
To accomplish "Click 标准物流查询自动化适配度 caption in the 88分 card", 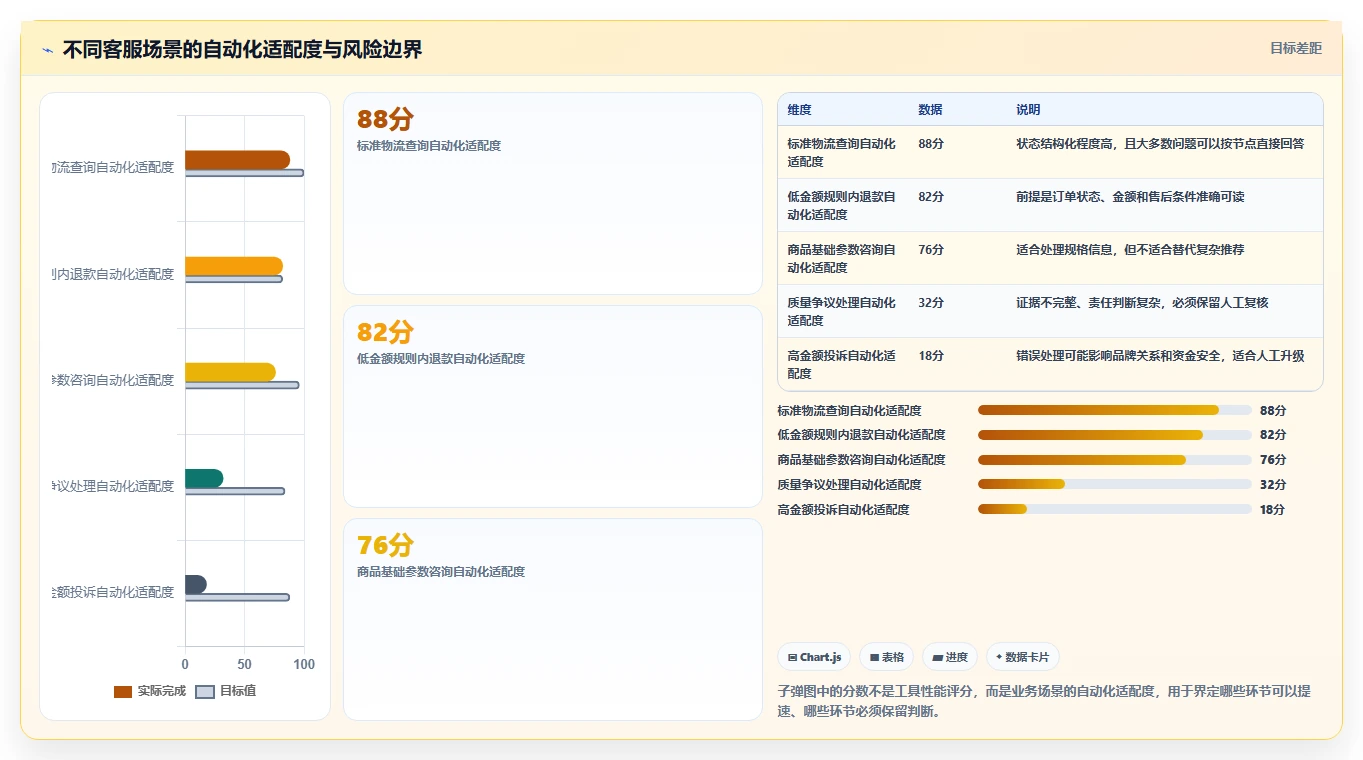I will coord(429,146).
